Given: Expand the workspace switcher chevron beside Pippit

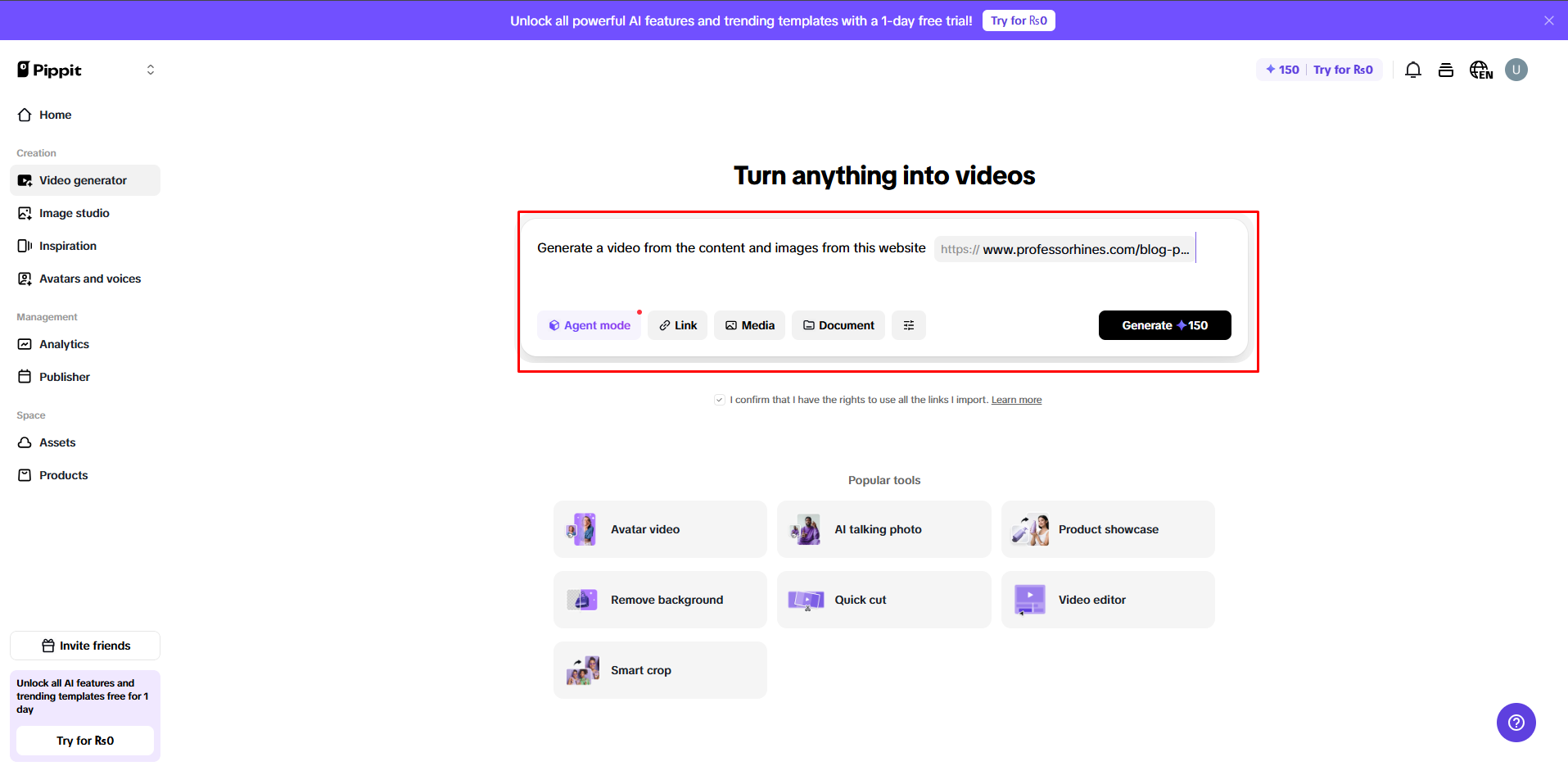Looking at the screenshot, I should click(151, 70).
